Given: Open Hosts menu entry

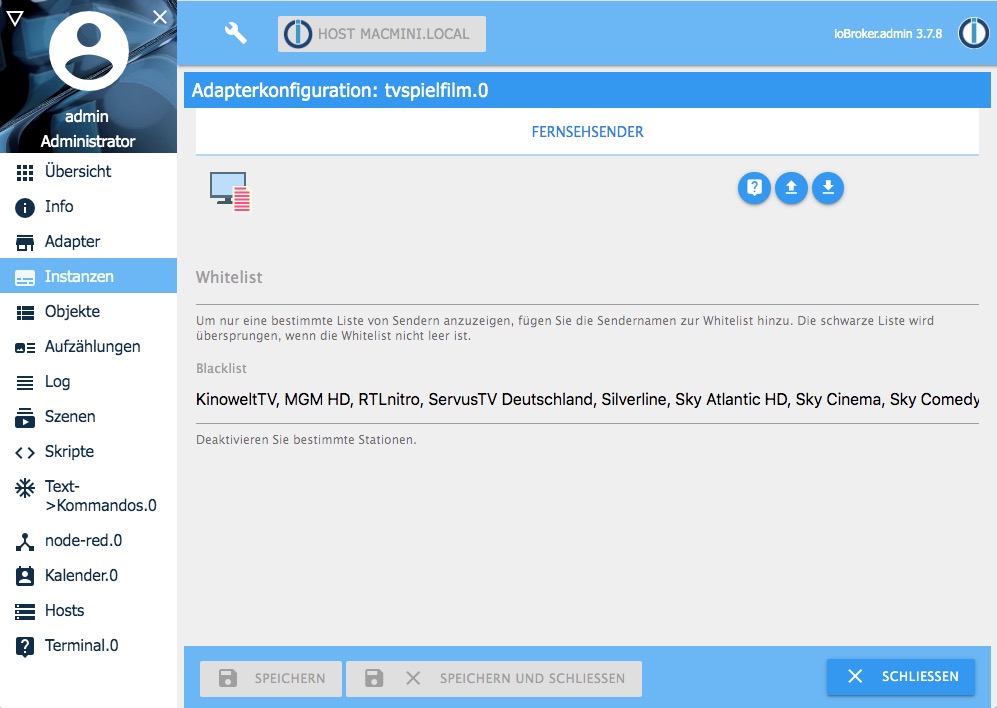Looking at the screenshot, I should coord(88,611).
